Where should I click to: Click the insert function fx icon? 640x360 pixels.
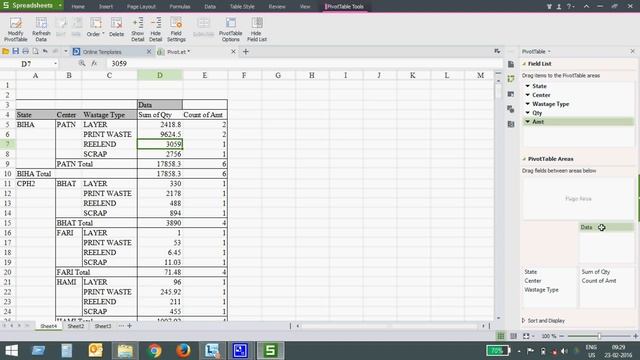[94, 63]
